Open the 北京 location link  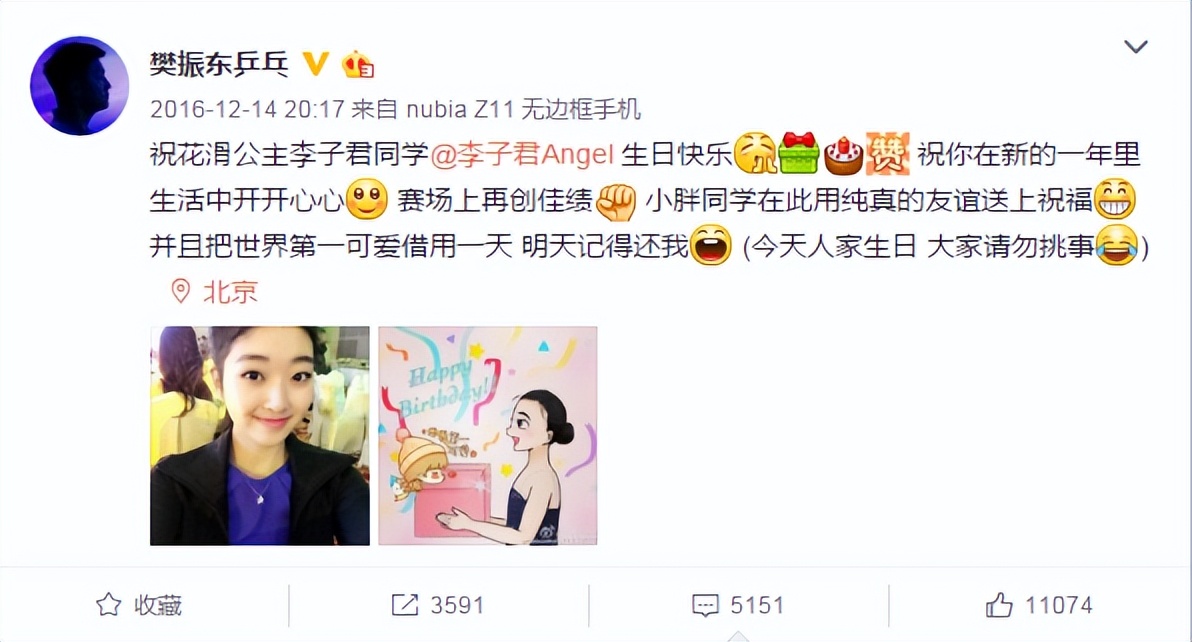[x=230, y=292]
